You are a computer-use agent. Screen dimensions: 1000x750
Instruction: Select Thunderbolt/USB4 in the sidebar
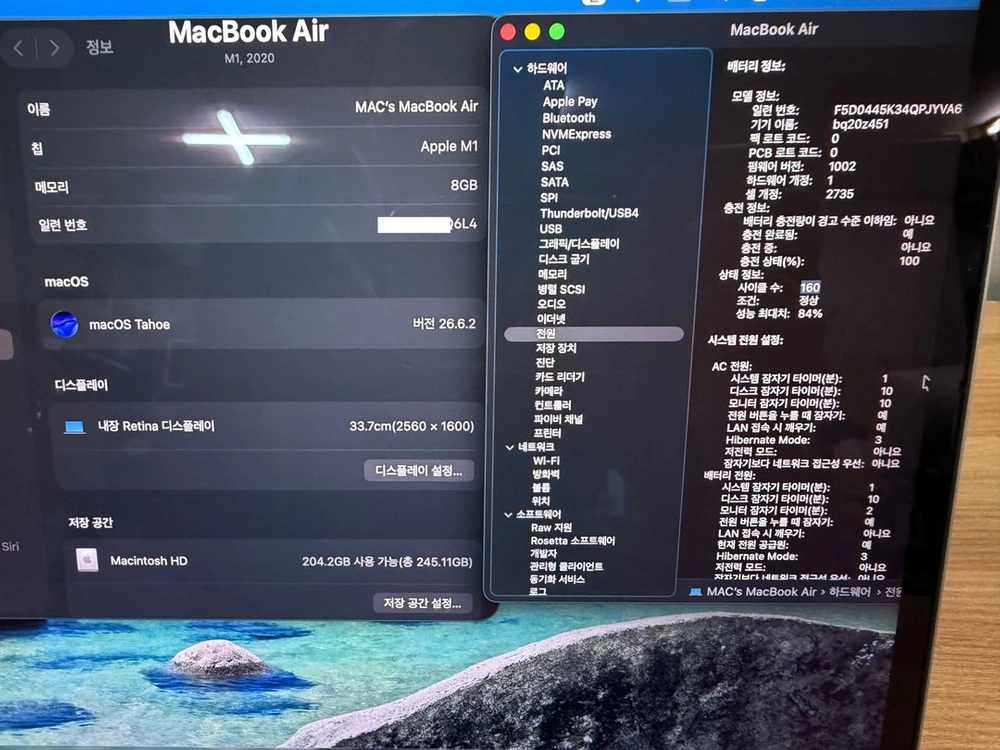(x=589, y=213)
